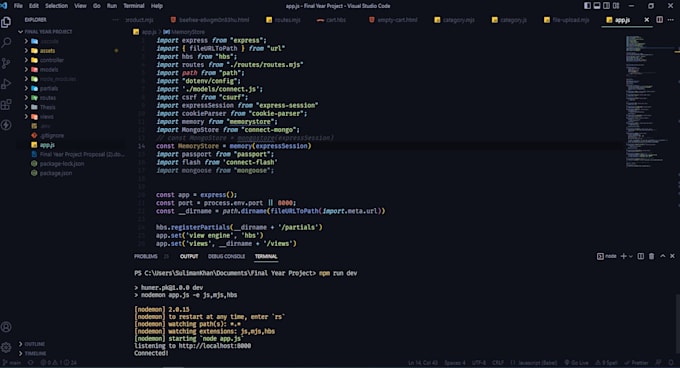The height and width of the screenshot is (368, 680).
Task: Open the Terminal menu
Action: (134, 6)
